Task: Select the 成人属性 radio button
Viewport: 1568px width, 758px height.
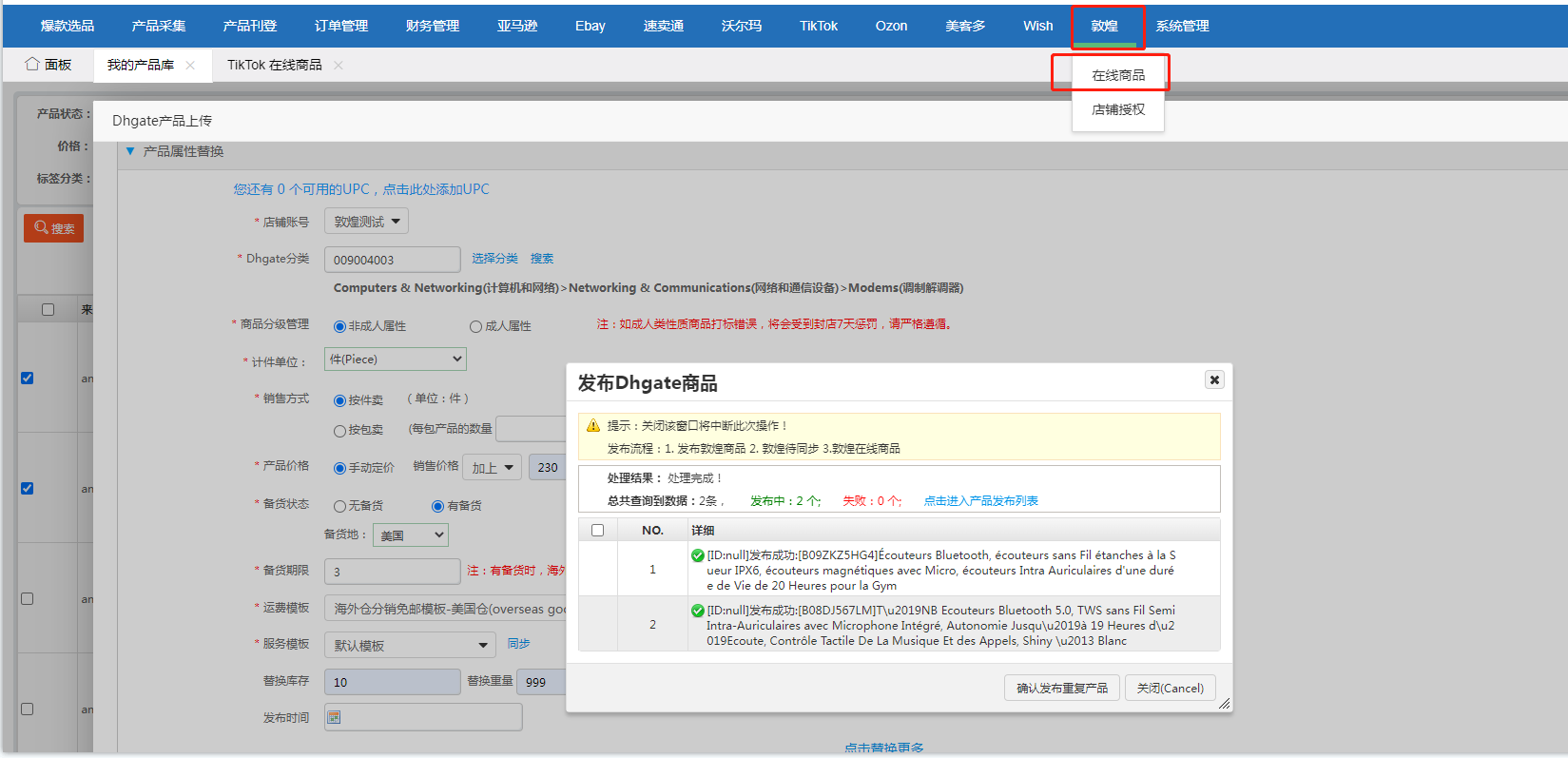Action: tap(475, 326)
